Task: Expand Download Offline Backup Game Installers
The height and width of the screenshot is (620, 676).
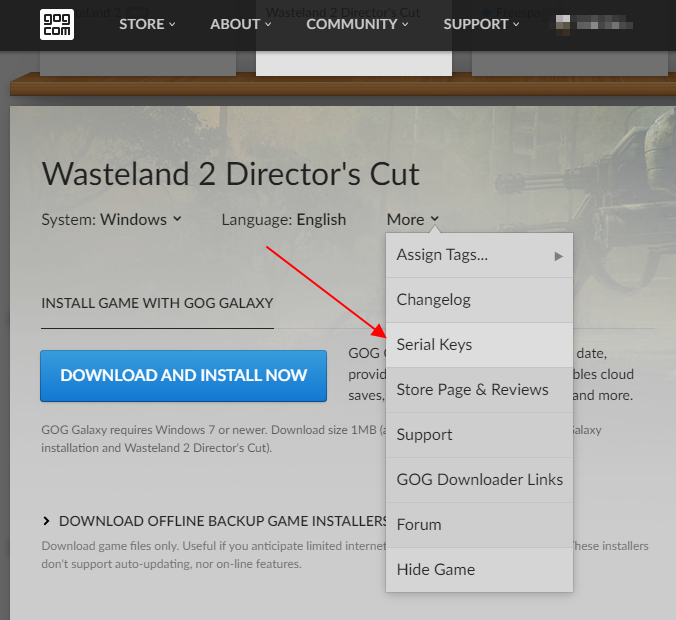Action: 215,521
